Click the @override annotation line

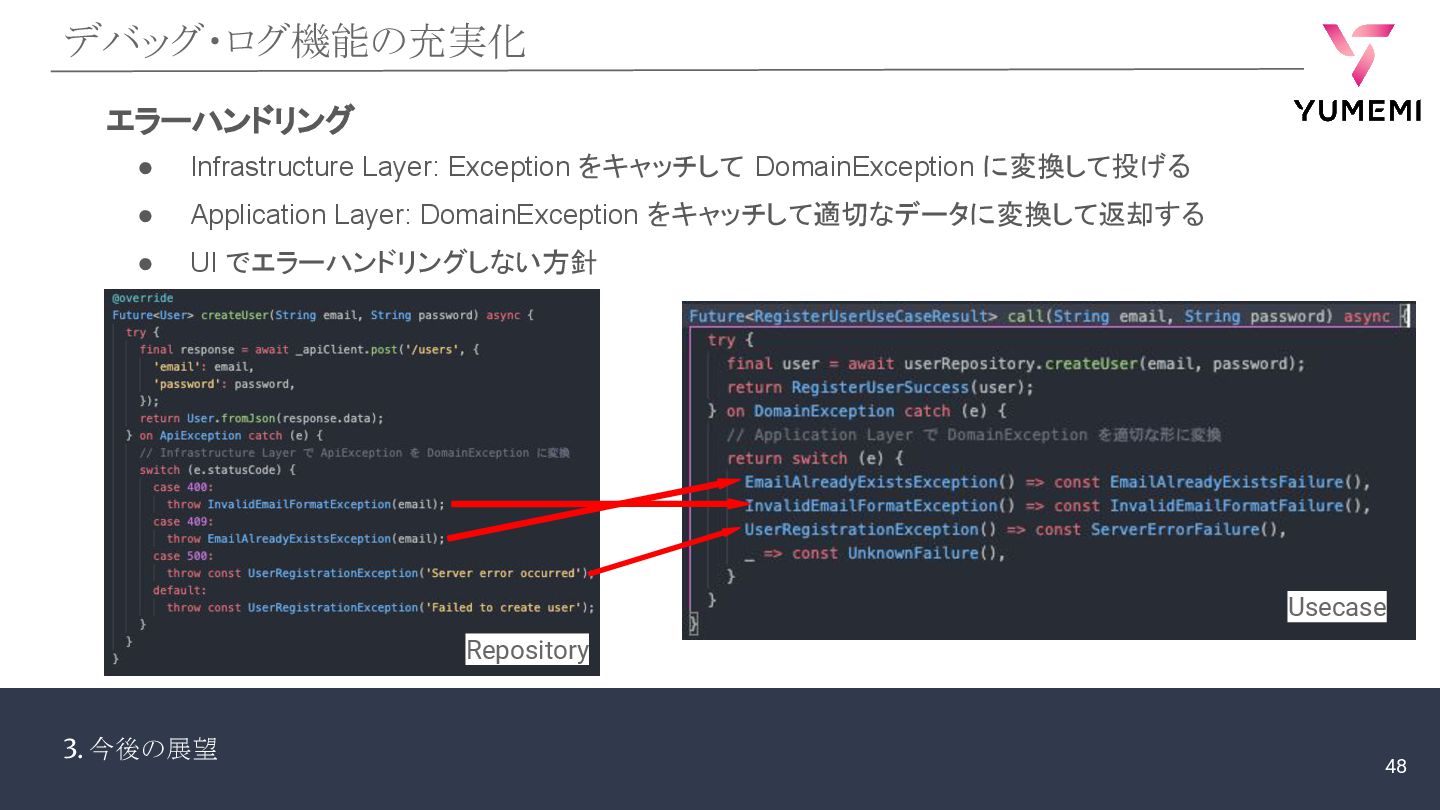coord(142,298)
